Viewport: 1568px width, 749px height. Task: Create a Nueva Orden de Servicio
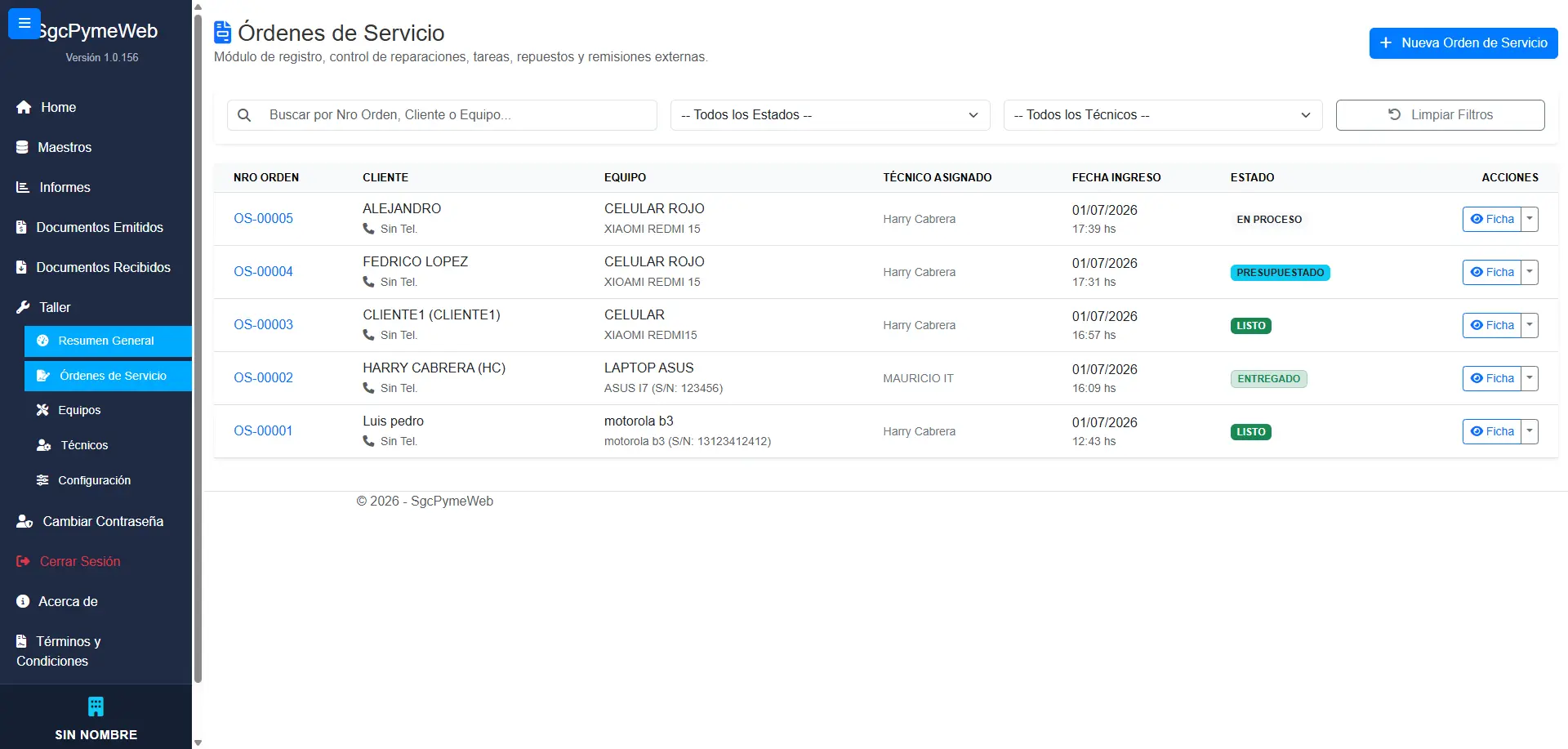point(1463,43)
